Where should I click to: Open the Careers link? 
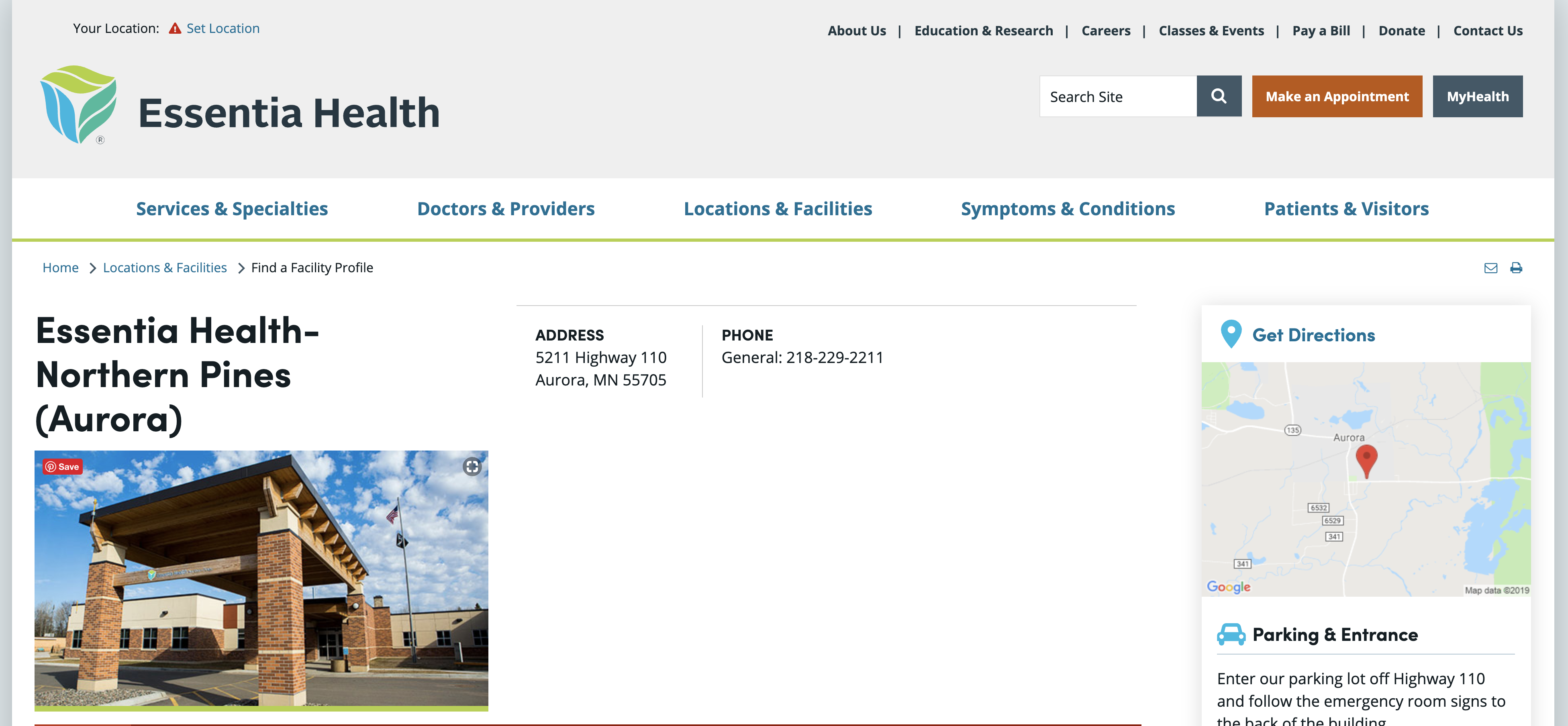(x=1105, y=31)
